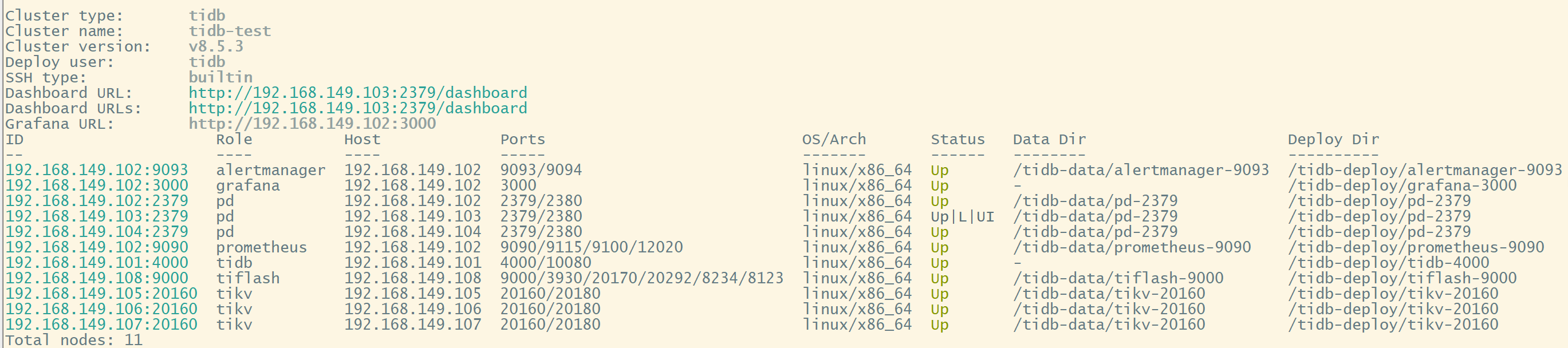Image resolution: width=1568 pixels, height=348 pixels.
Task: Click the Status column header
Action: point(957,140)
